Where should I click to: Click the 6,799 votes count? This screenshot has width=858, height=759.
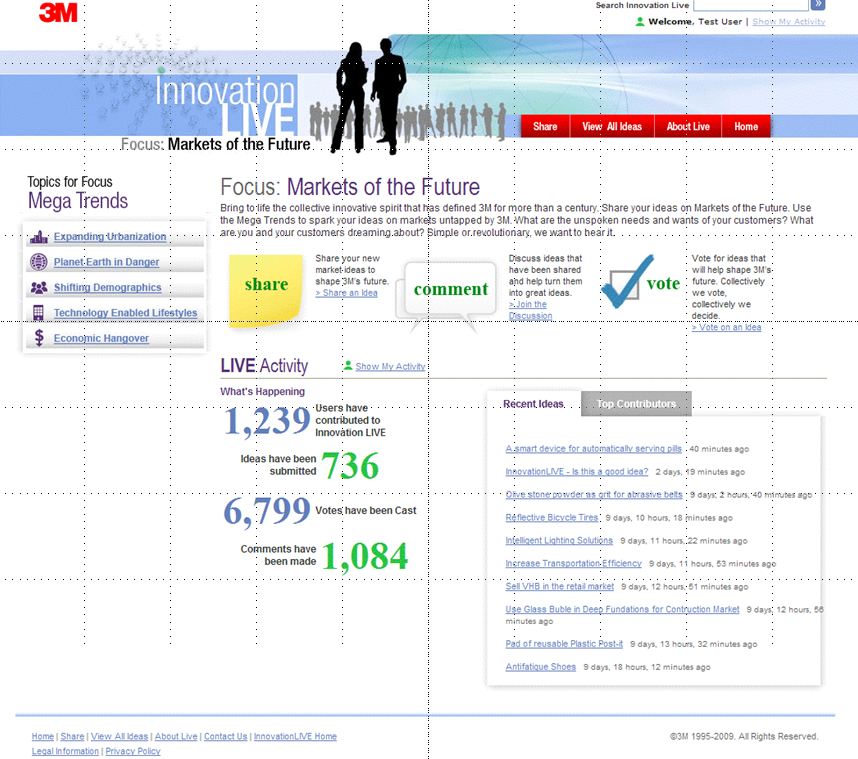tap(267, 511)
